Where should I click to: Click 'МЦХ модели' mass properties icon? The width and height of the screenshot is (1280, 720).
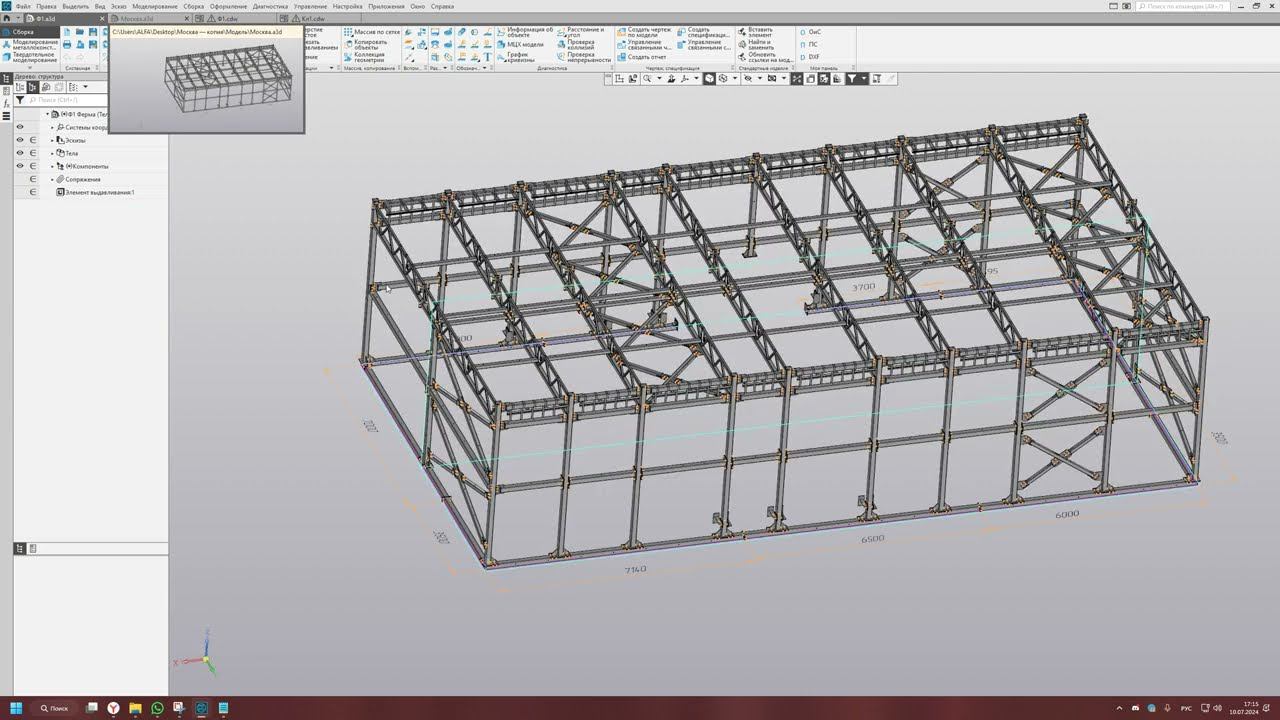coord(501,44)
